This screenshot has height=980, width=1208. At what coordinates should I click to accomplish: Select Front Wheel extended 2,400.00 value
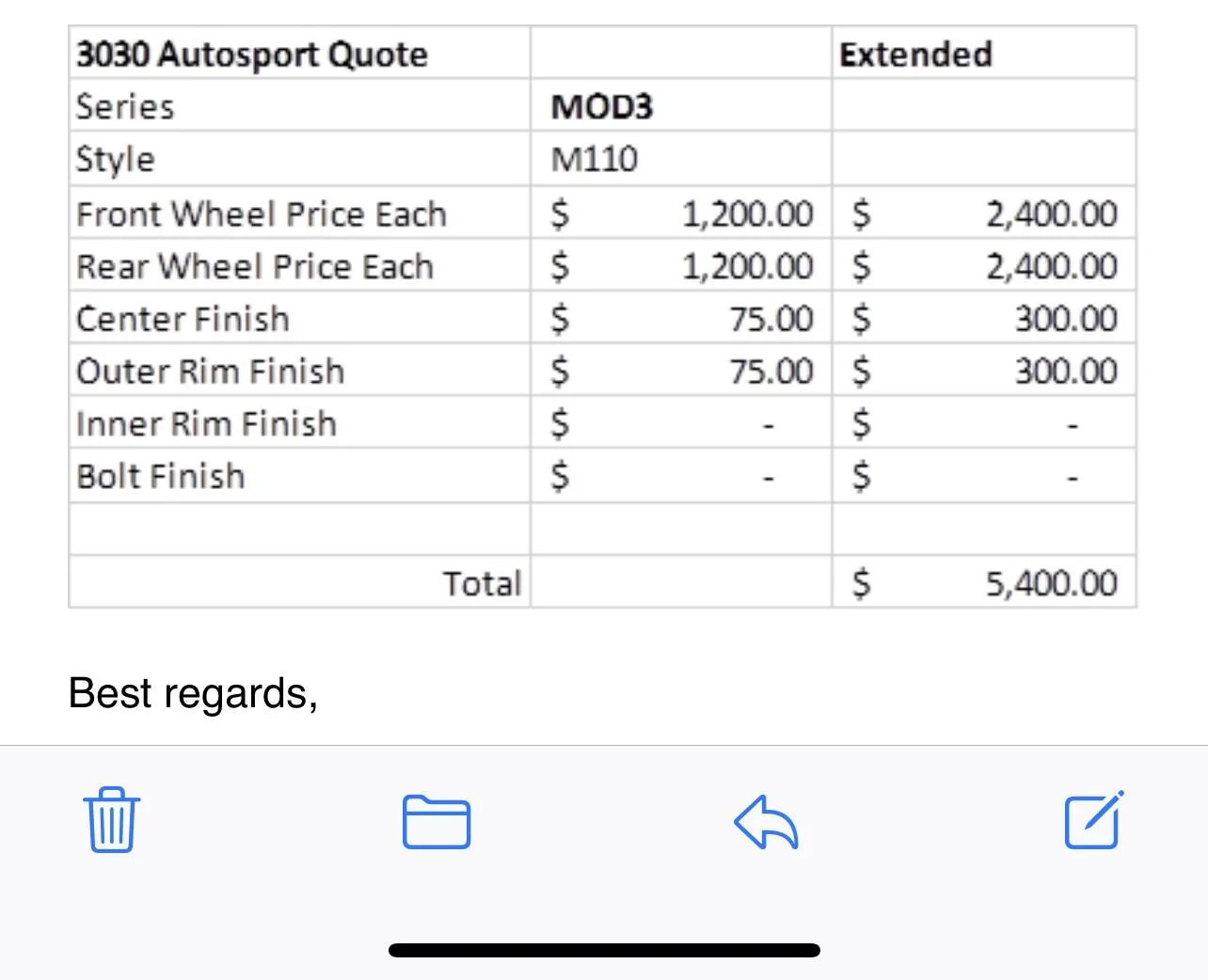click(x=1052, y=214)
